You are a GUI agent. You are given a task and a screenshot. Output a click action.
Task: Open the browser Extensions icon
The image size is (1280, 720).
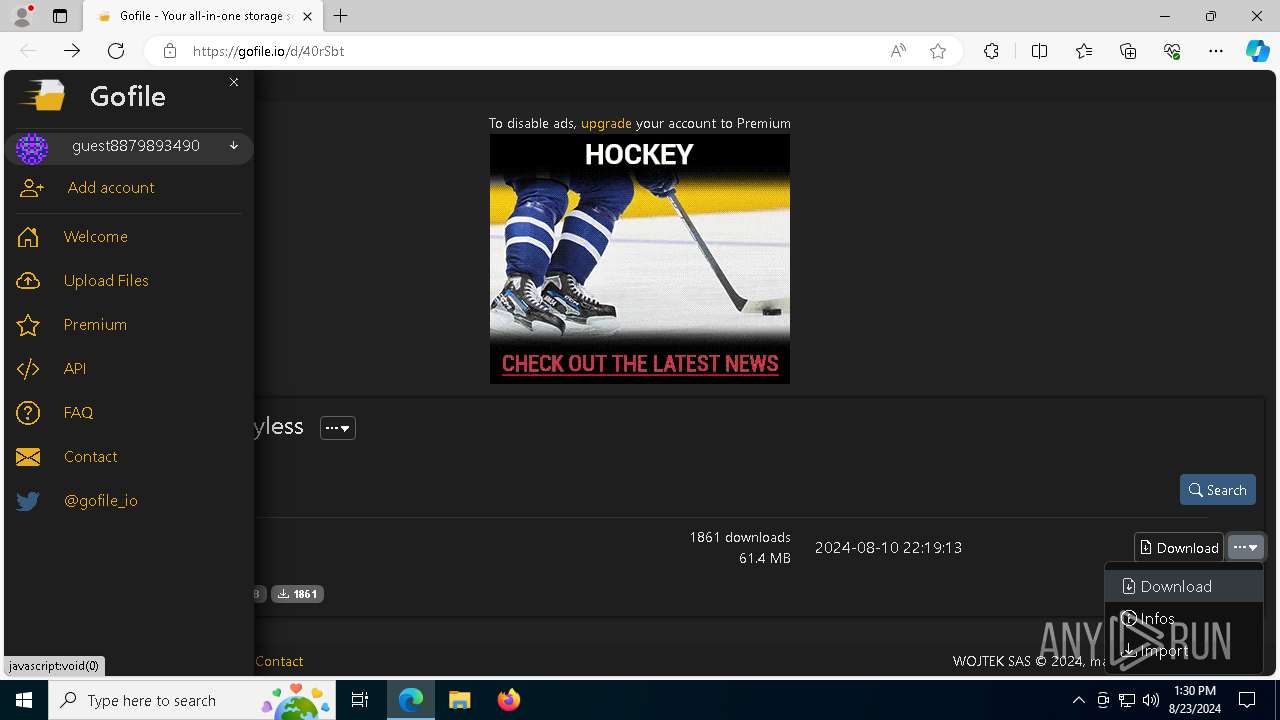pyautogui.click(x=991, y=51)
